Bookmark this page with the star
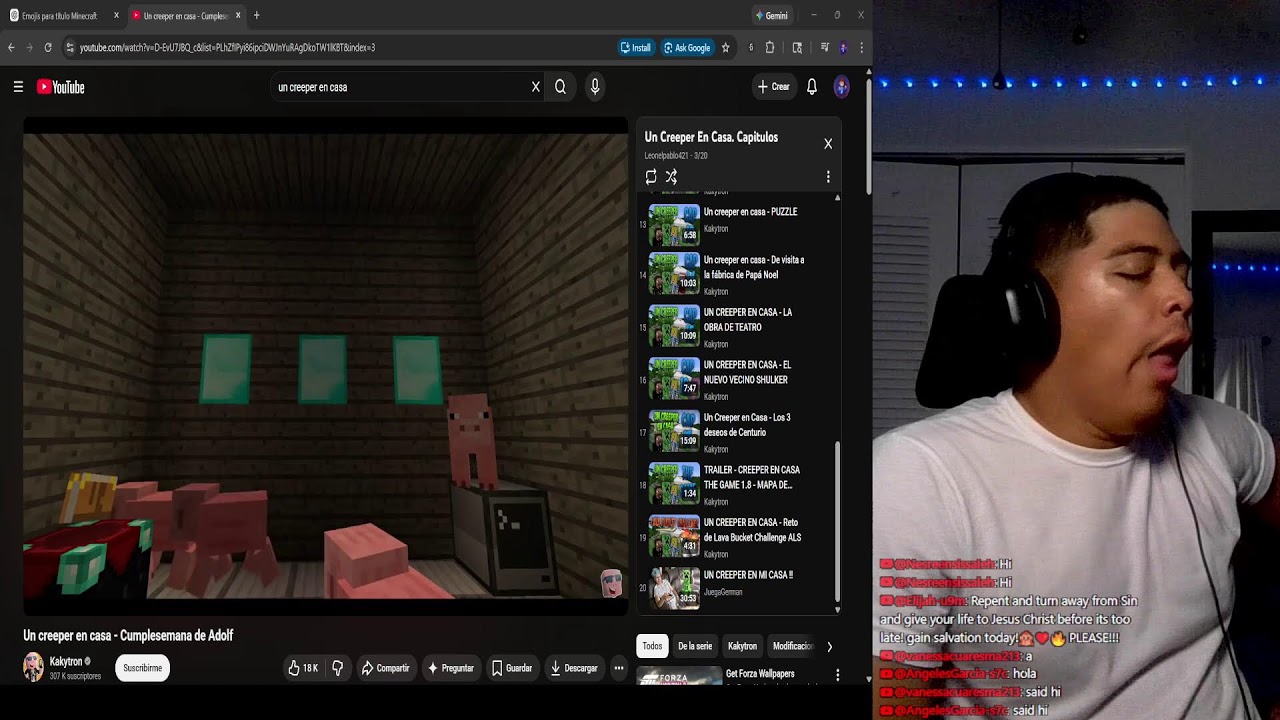The width and height of the screenshot is (1280, 720). pyautogui.click(x=725, y=47)
